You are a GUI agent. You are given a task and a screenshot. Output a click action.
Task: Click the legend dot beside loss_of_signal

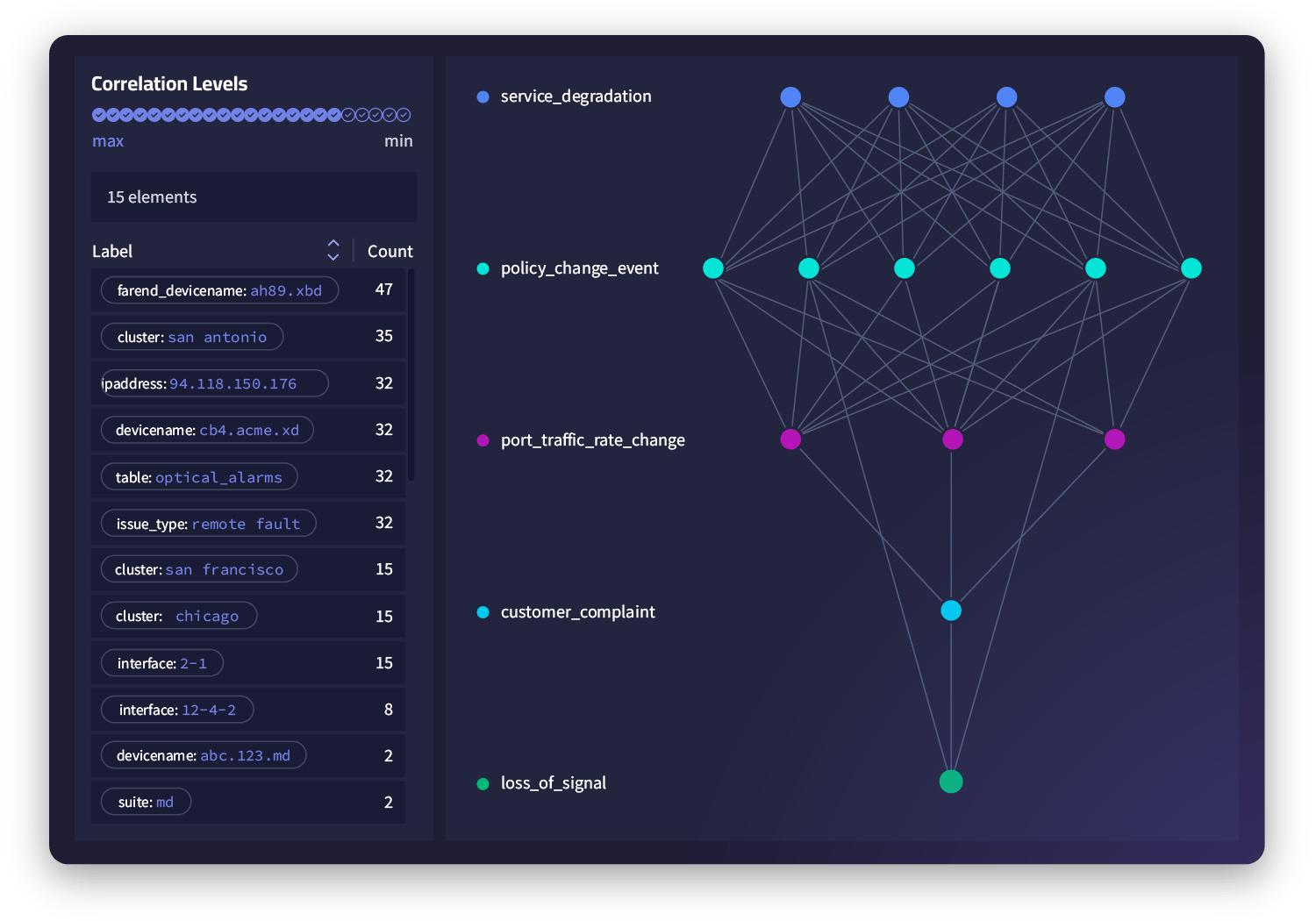point(483,783)
